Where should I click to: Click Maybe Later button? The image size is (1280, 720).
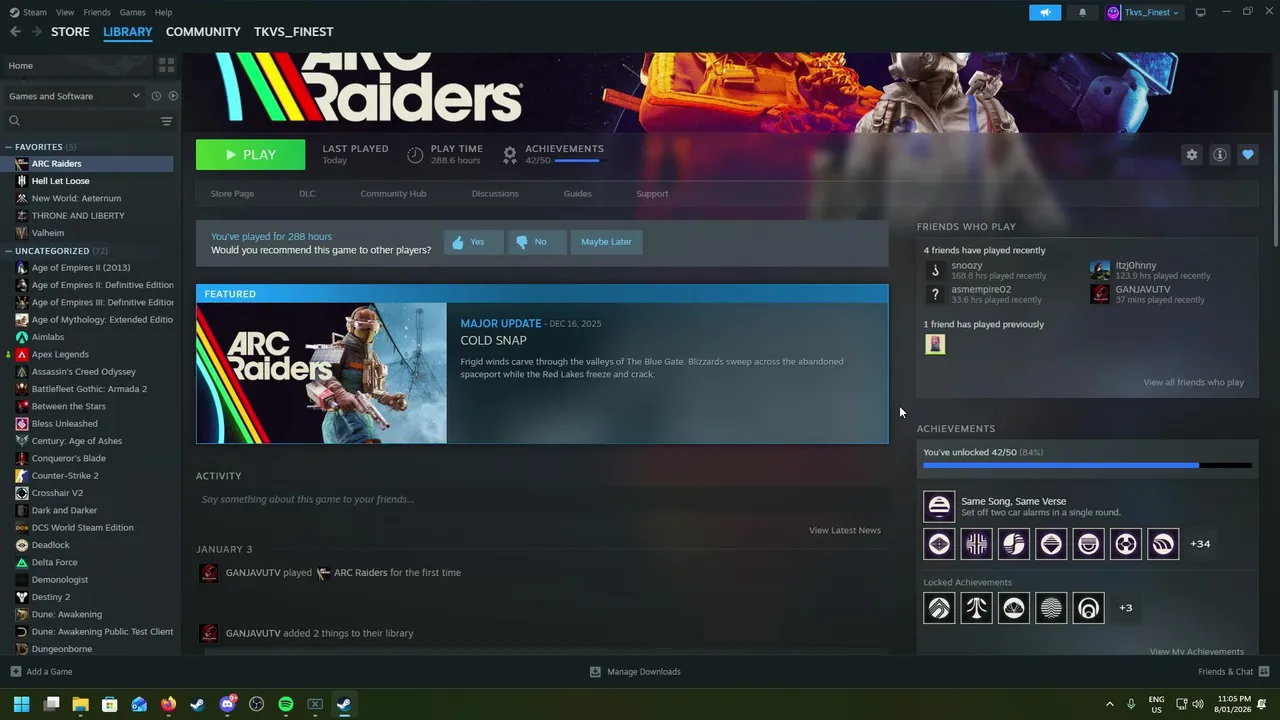click(606, 242)
